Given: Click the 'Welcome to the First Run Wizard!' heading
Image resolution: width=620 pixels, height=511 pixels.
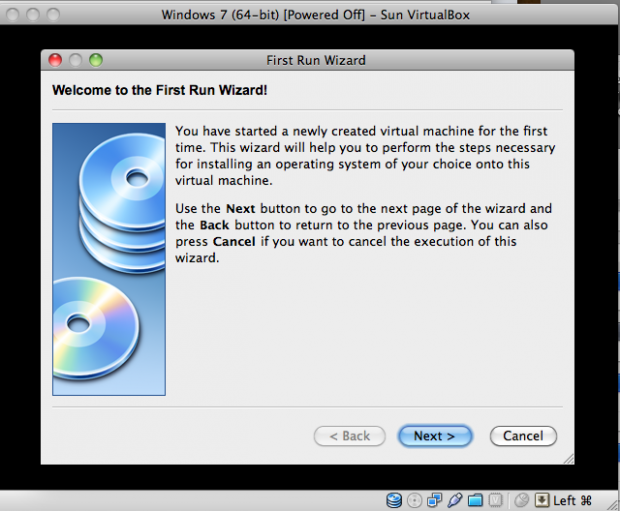Looking at the screenshot, I should [x=160, y=90].
